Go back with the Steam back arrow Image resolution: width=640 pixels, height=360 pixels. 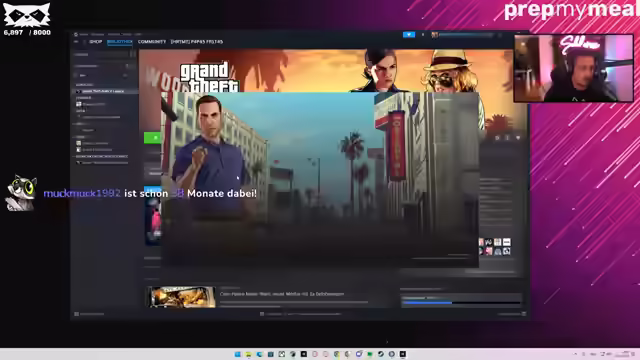click(76, 42)
